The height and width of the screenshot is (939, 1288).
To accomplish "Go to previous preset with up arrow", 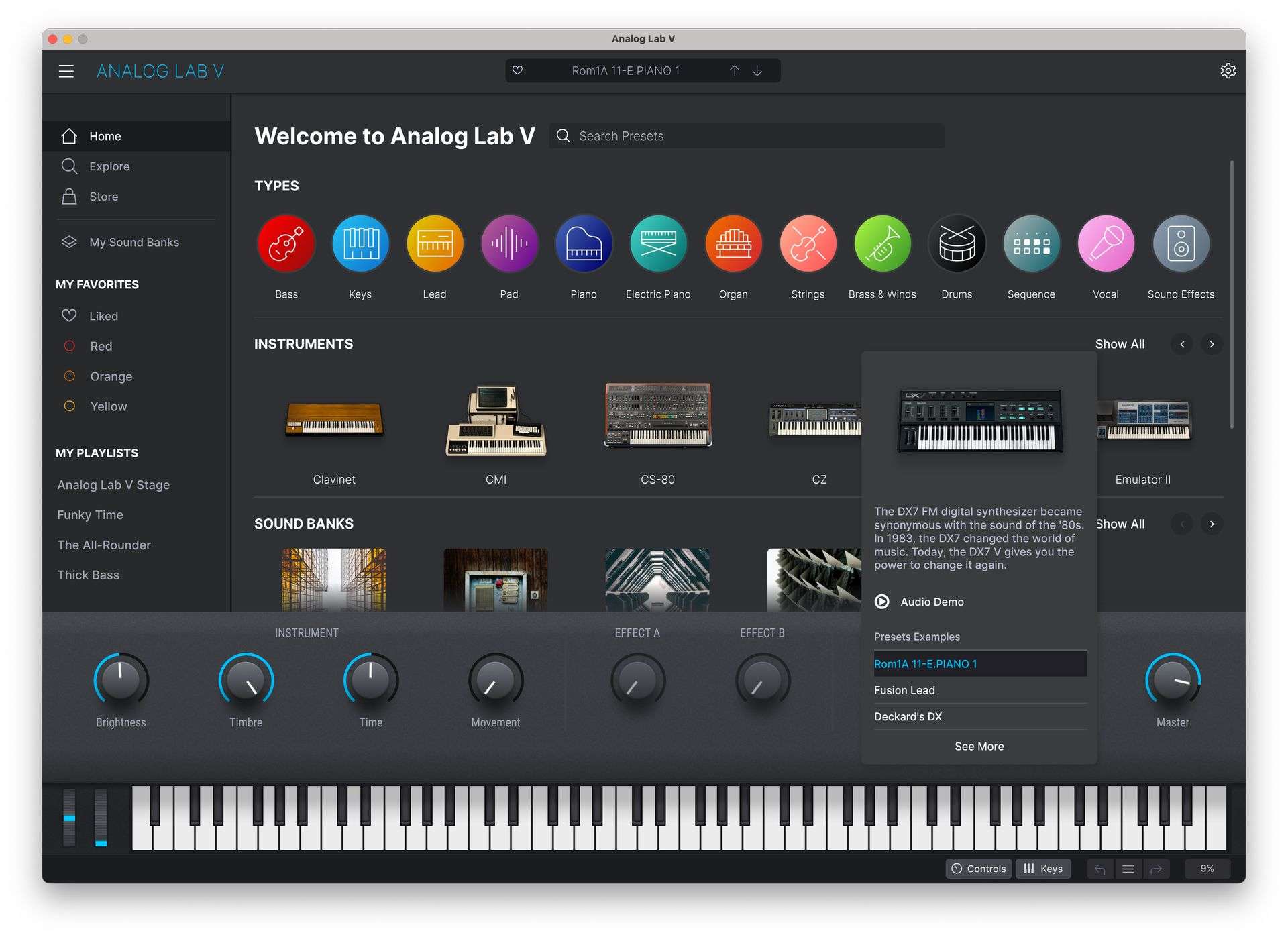I will point(735,70).
